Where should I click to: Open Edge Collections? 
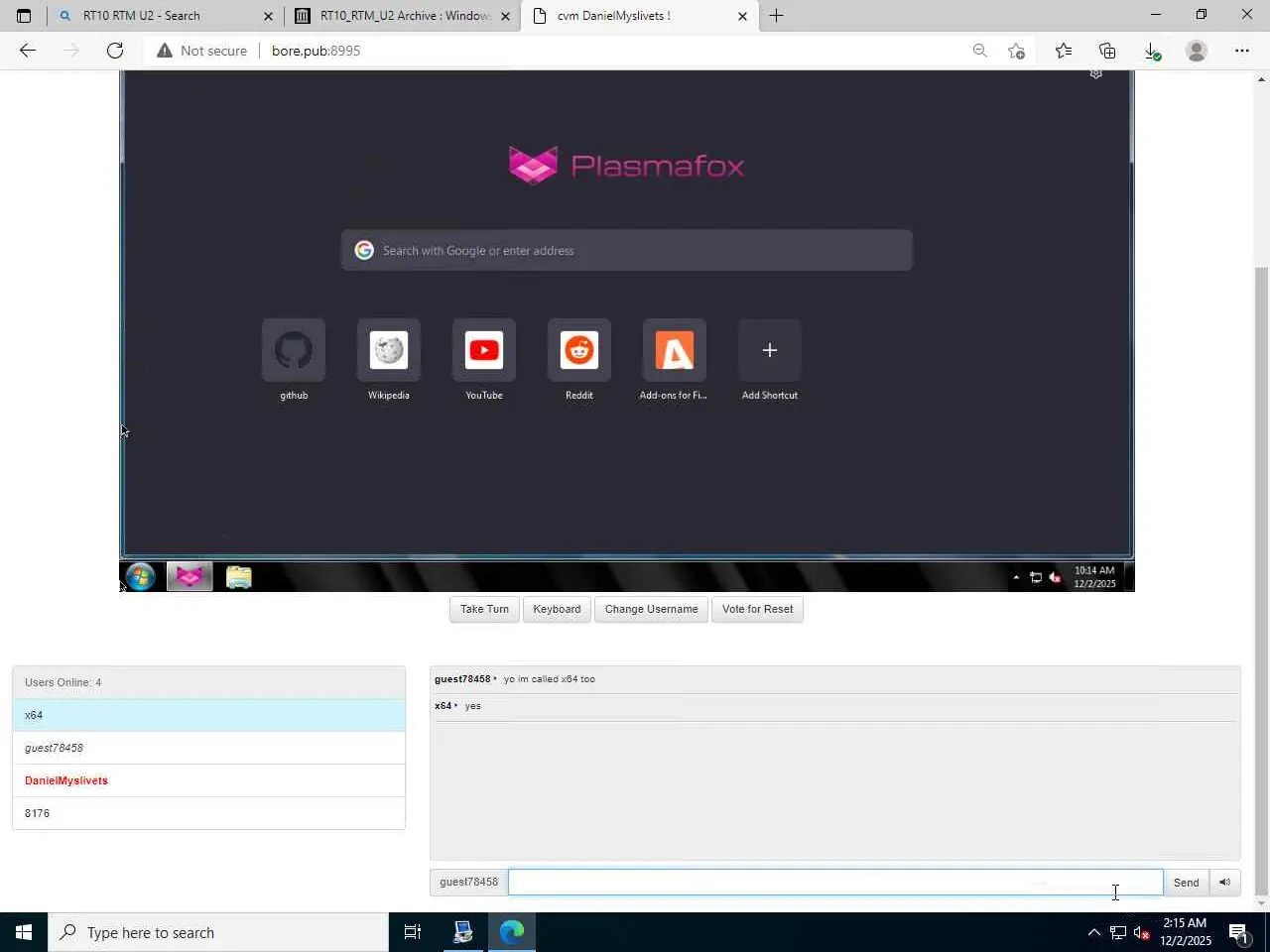click(1107, 51)
